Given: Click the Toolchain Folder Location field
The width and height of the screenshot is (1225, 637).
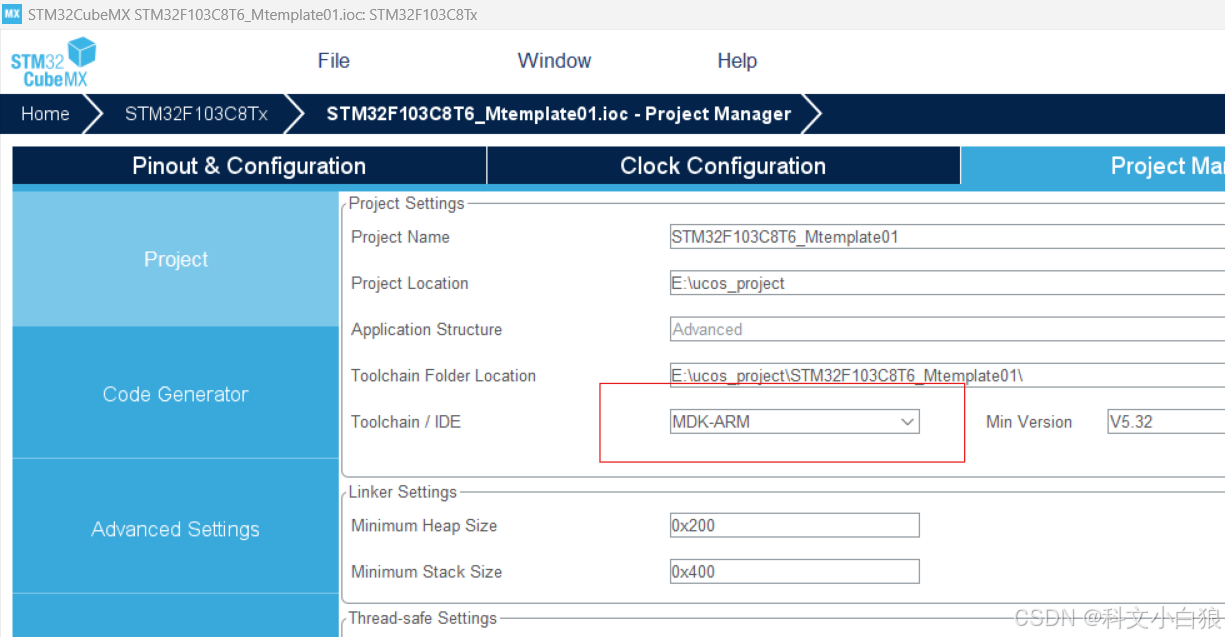Looking at the screenshot, I should [947, 375].
